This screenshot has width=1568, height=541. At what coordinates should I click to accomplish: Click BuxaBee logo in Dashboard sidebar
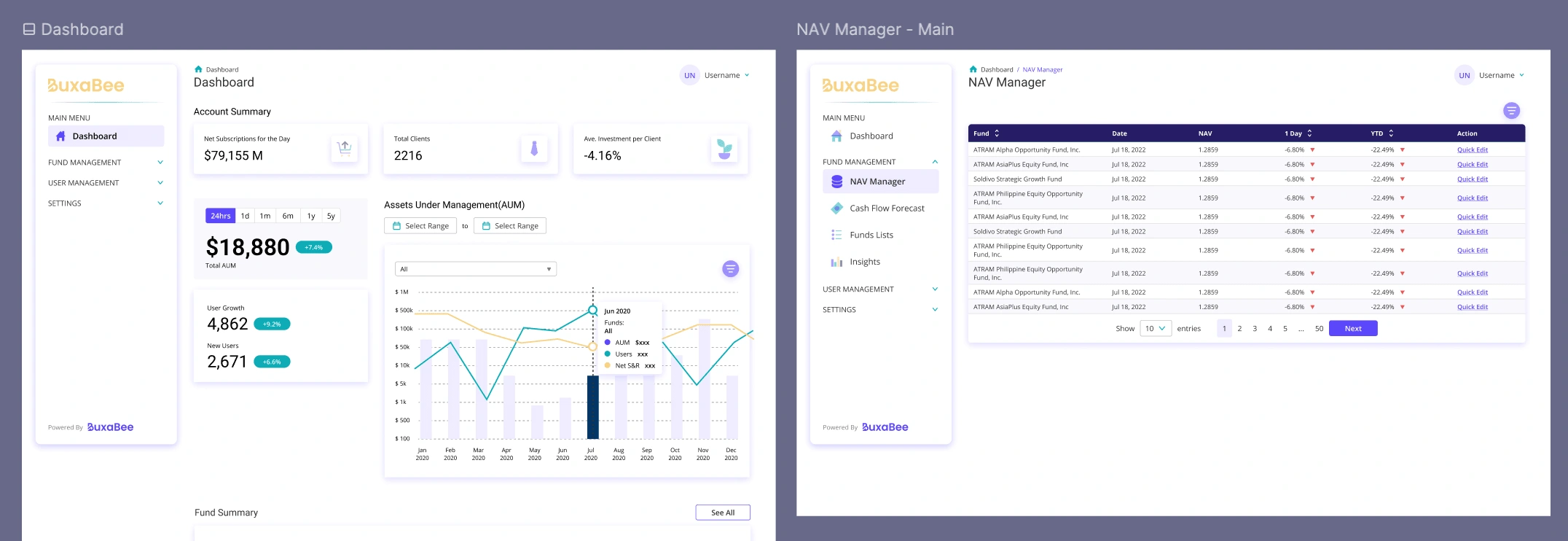point(86,85)
